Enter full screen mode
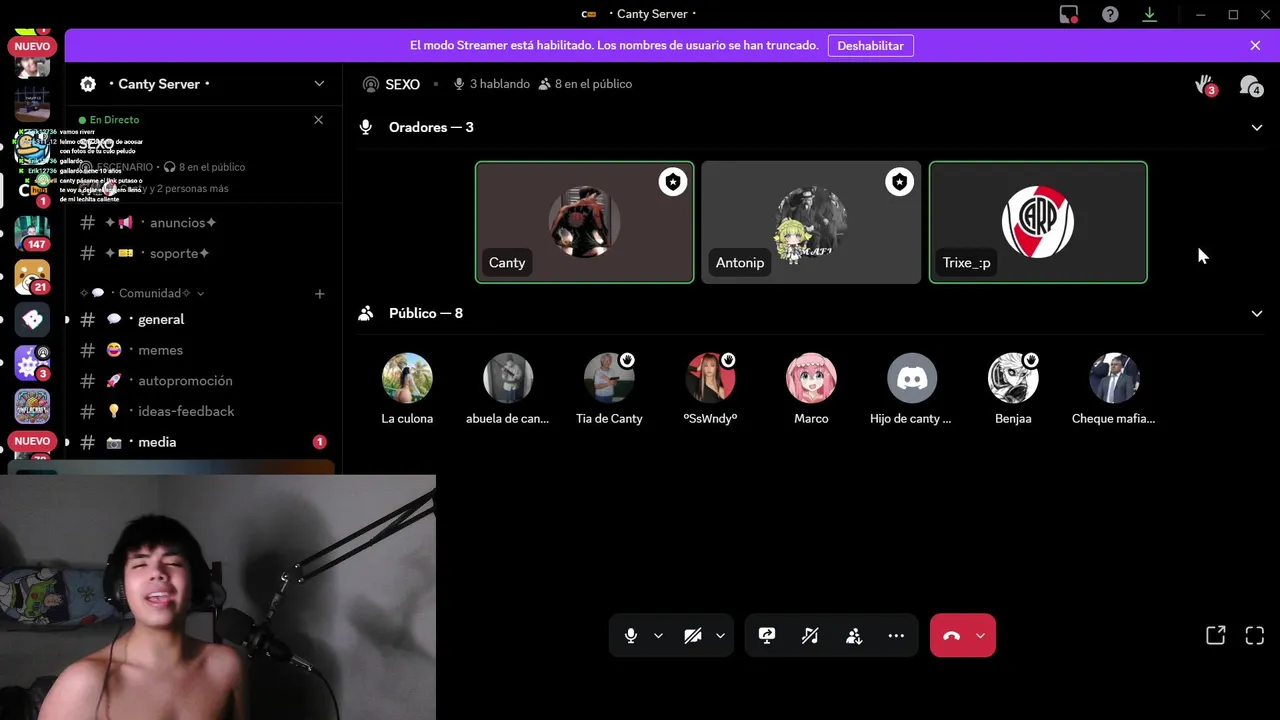This screenshot has height=720, width=1280. pyautogui.click(x=1255, y=636)
